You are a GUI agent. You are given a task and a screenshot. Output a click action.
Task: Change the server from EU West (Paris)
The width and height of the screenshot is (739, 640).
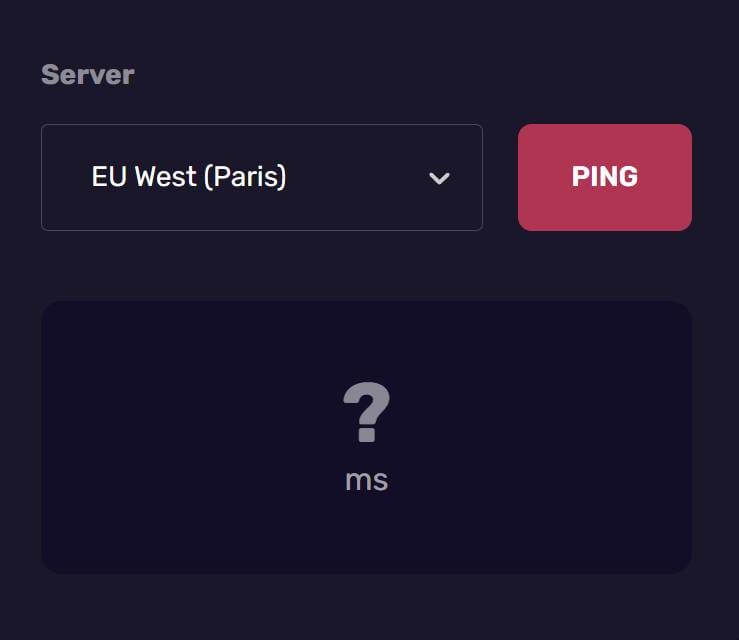[x=261, y=177]
